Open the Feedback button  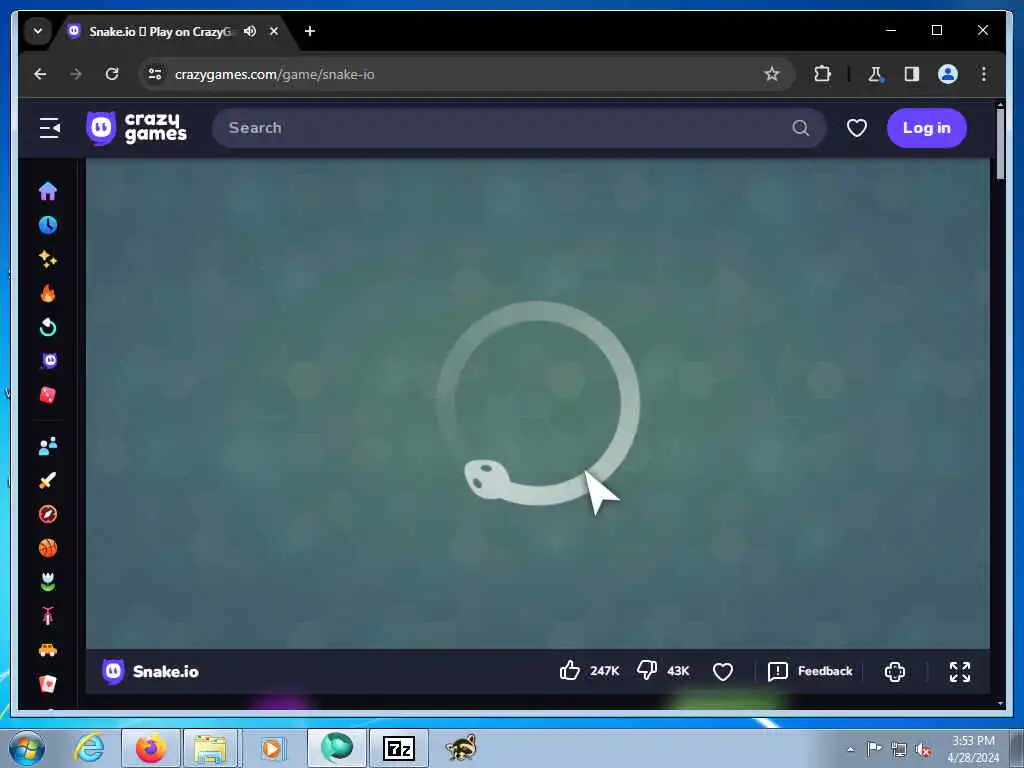(x=810, y=671)
